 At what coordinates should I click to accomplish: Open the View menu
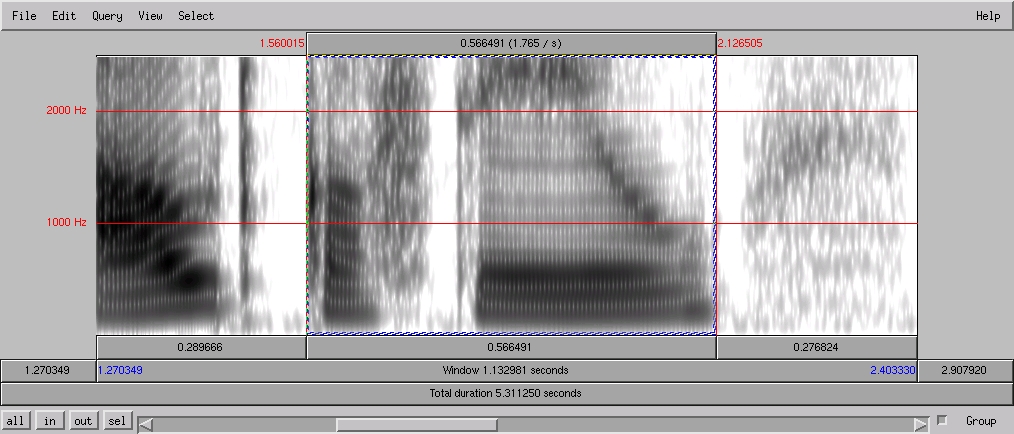[150, 16]
